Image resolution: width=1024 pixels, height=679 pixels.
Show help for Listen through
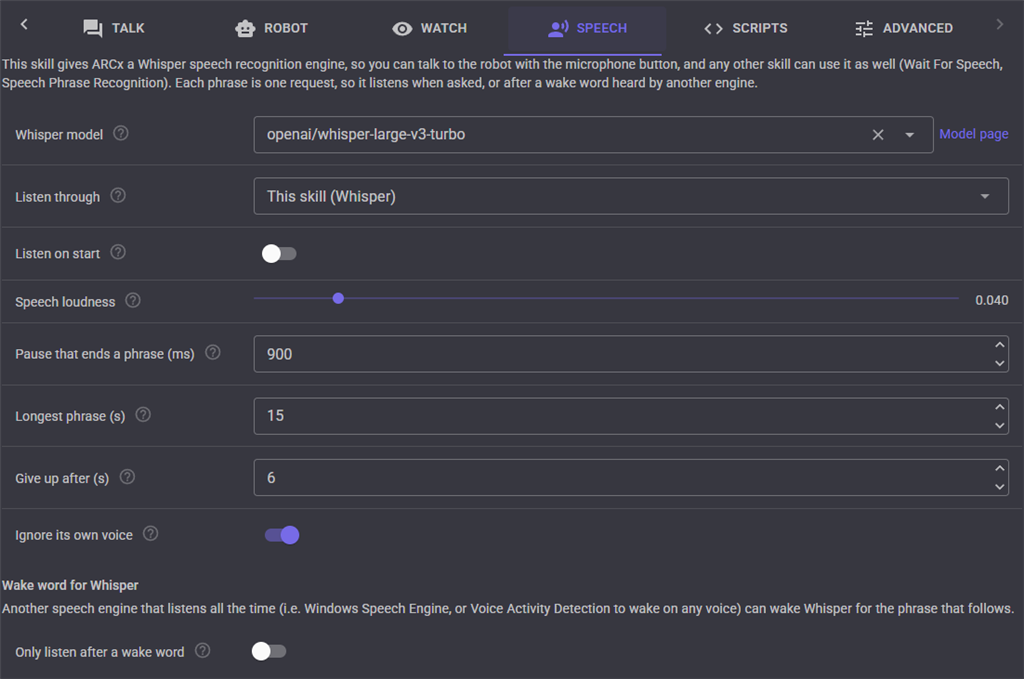pos(118,195)
